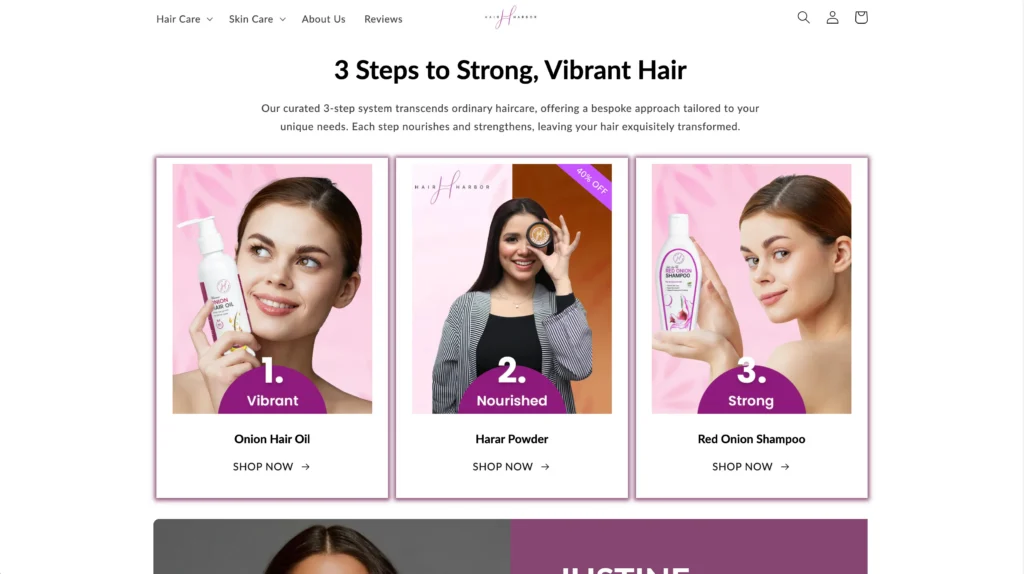
Task: Click the arrow next to Harar Powder Shop Now
Action: [x=545, y=467]
